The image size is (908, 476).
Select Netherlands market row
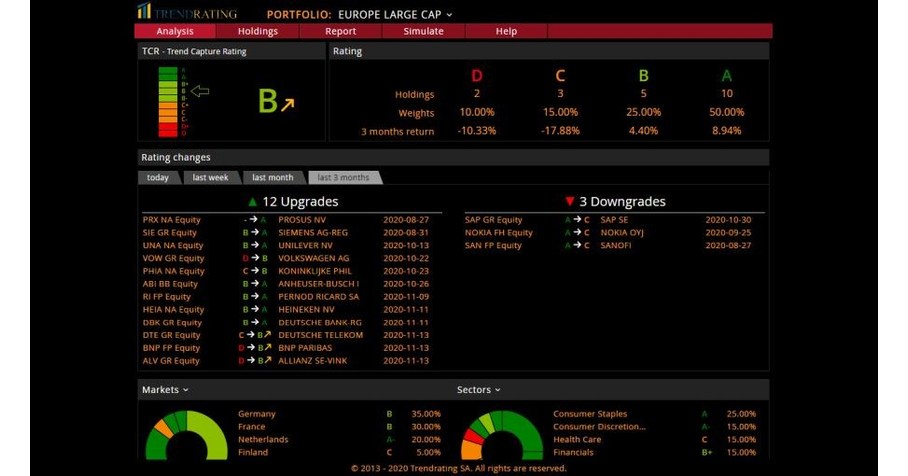point(339,440)
